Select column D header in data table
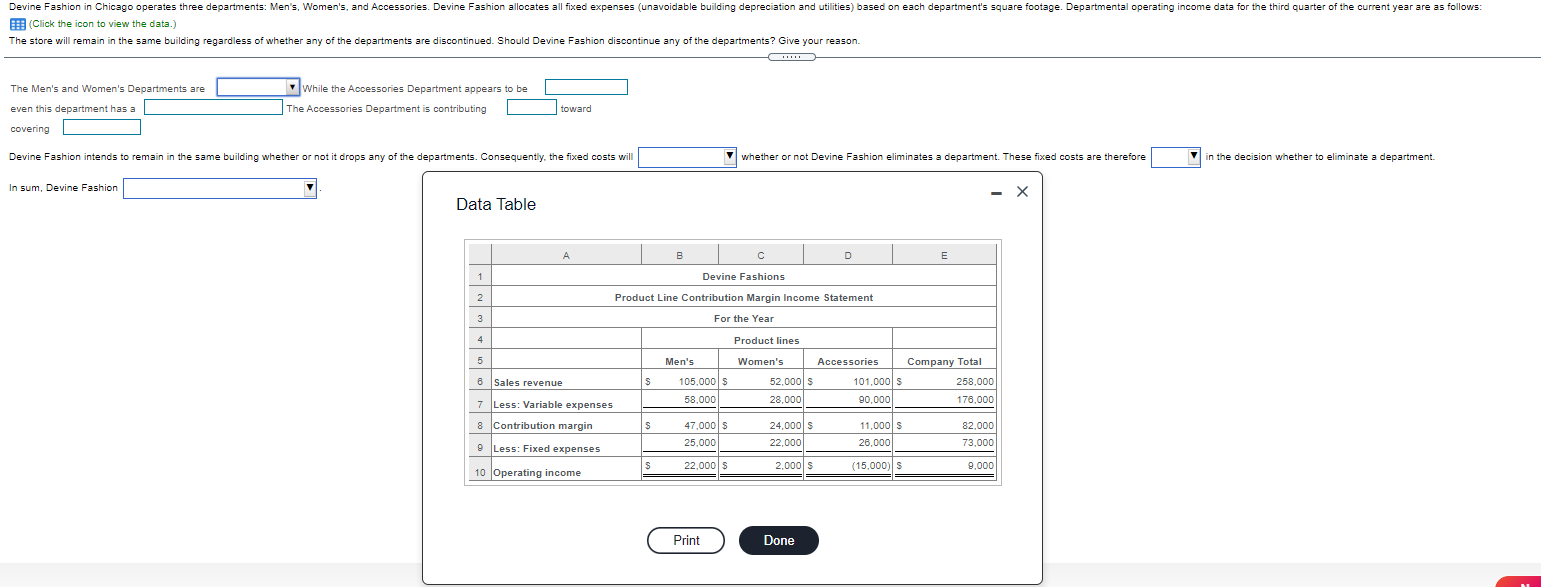Screen dimensions: 1541x587 (x=848, y=255)
